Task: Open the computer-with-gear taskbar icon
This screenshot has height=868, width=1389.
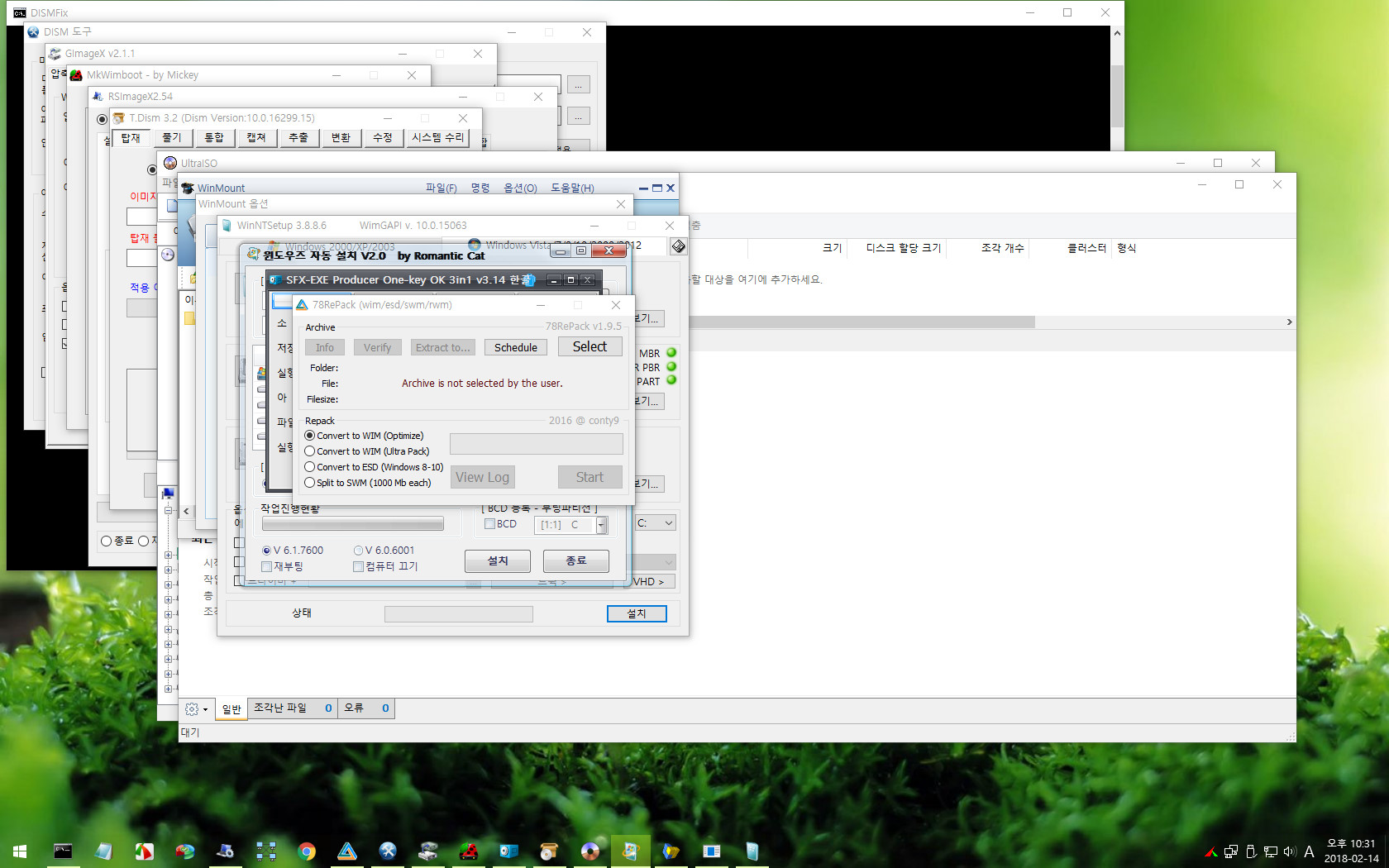Action: coord(225,851)
